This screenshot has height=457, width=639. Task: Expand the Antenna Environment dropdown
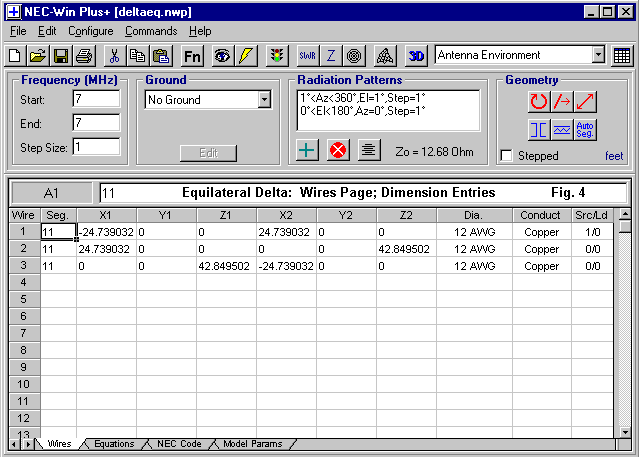(598, 55)
